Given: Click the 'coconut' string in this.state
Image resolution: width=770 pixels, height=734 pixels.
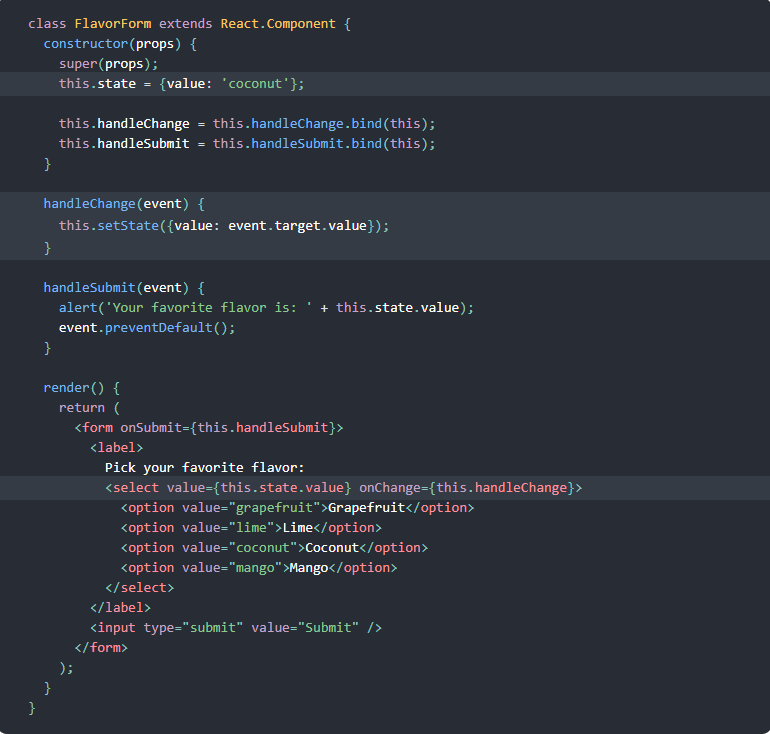Looking at the screenshot, I should (255, 83).
